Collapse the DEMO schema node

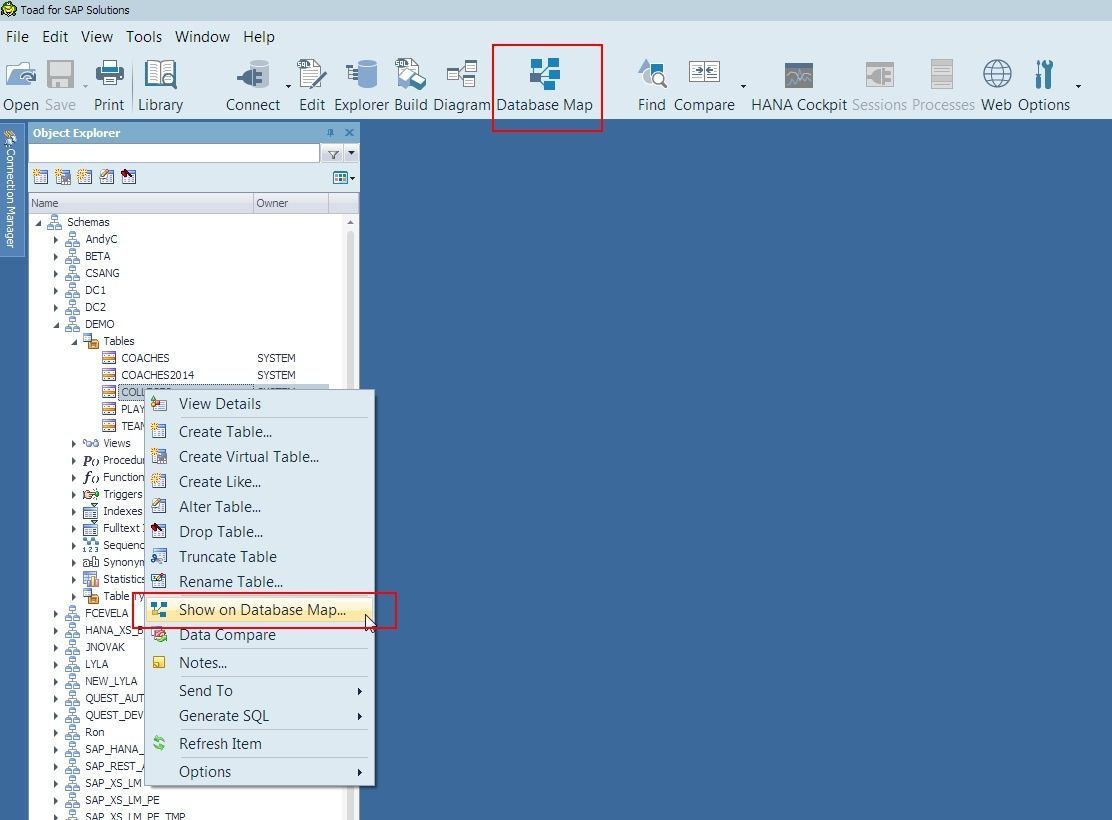(56, 325)
